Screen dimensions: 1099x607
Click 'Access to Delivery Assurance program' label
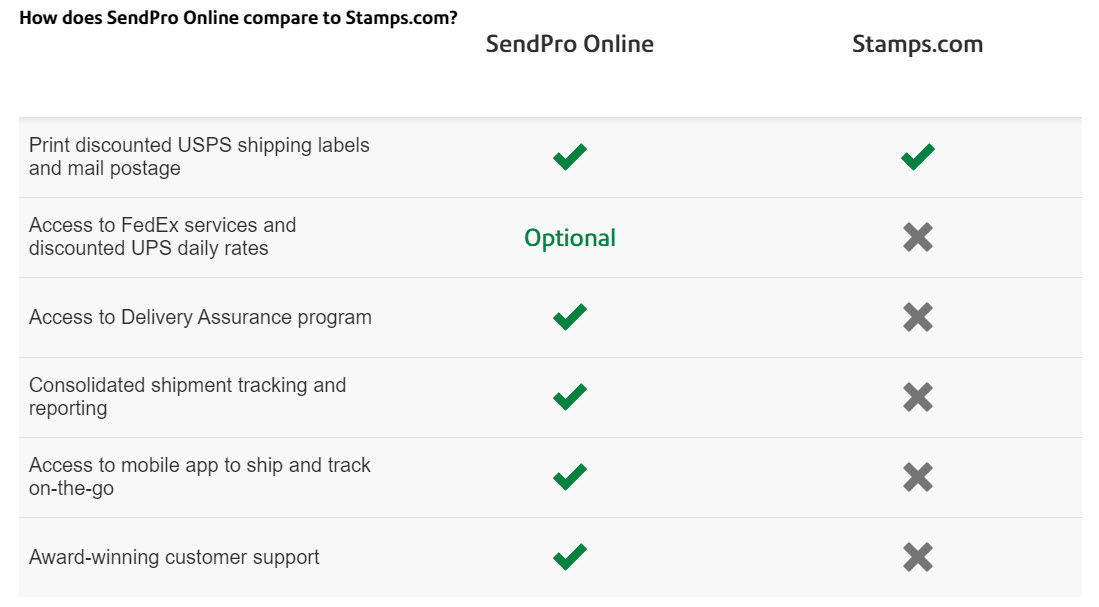pyautogui.click(x=200, y=318)
